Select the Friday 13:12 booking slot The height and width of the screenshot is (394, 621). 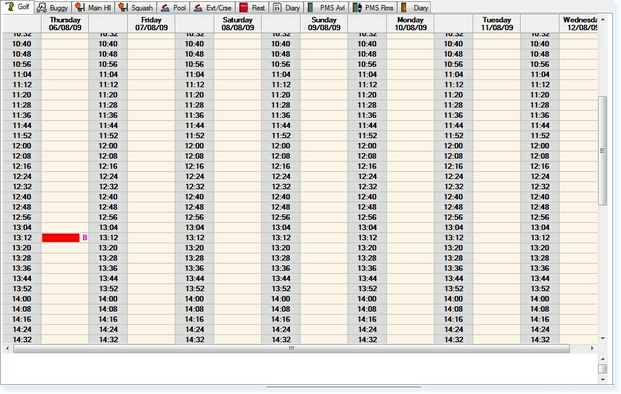point(151,238)
